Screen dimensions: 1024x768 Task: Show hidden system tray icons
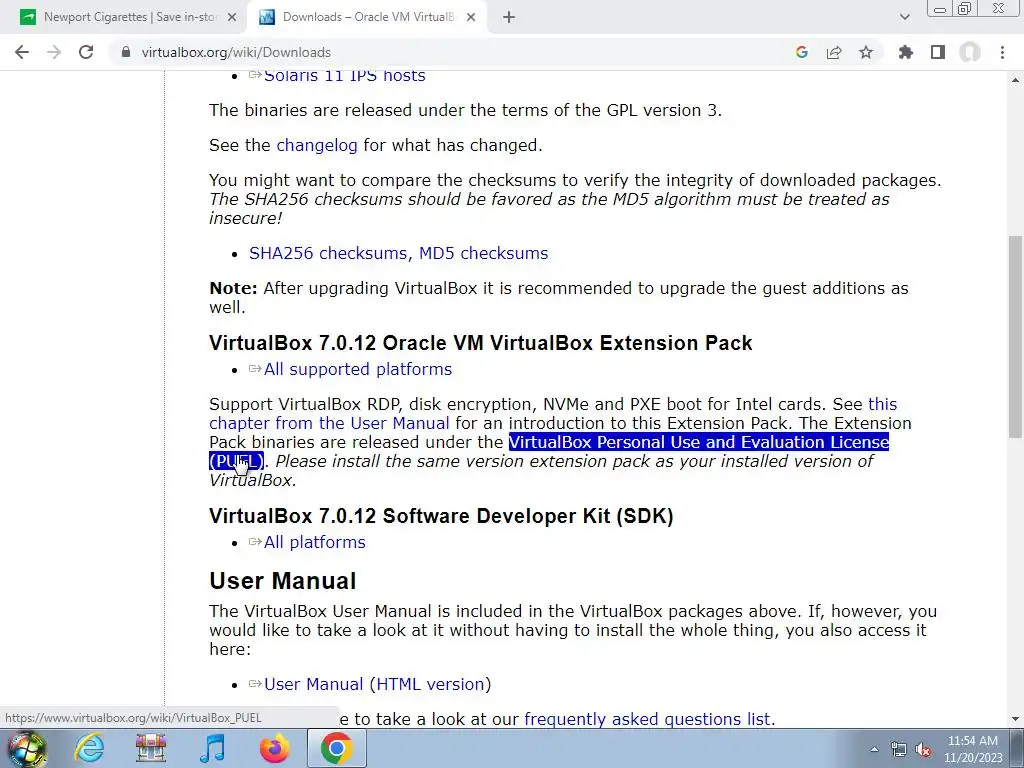pyautogui.click(x=874, y=750)
